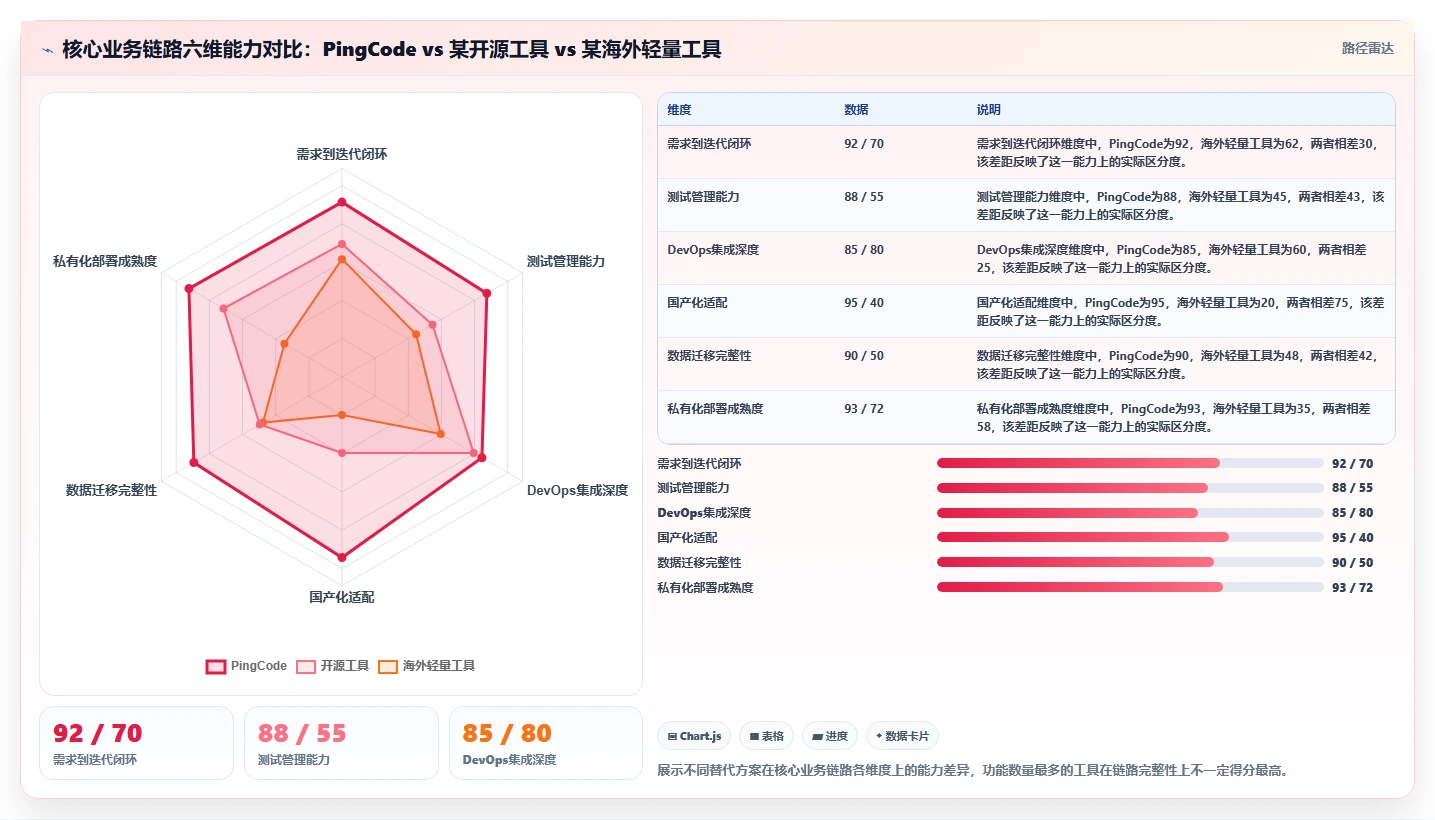Screen dimensions: 1435x820
Task: Select the 表格 chip
Action: point(766,736)
